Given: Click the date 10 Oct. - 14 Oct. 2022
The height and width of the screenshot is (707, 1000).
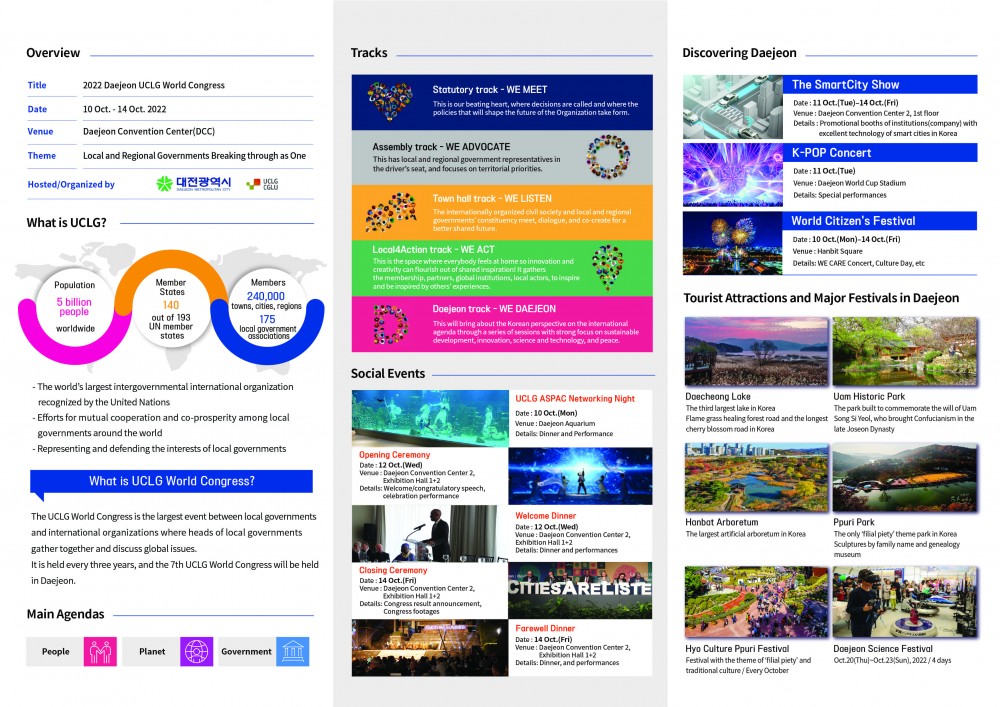Looking at the screenshot, I should tap(124, 109).
